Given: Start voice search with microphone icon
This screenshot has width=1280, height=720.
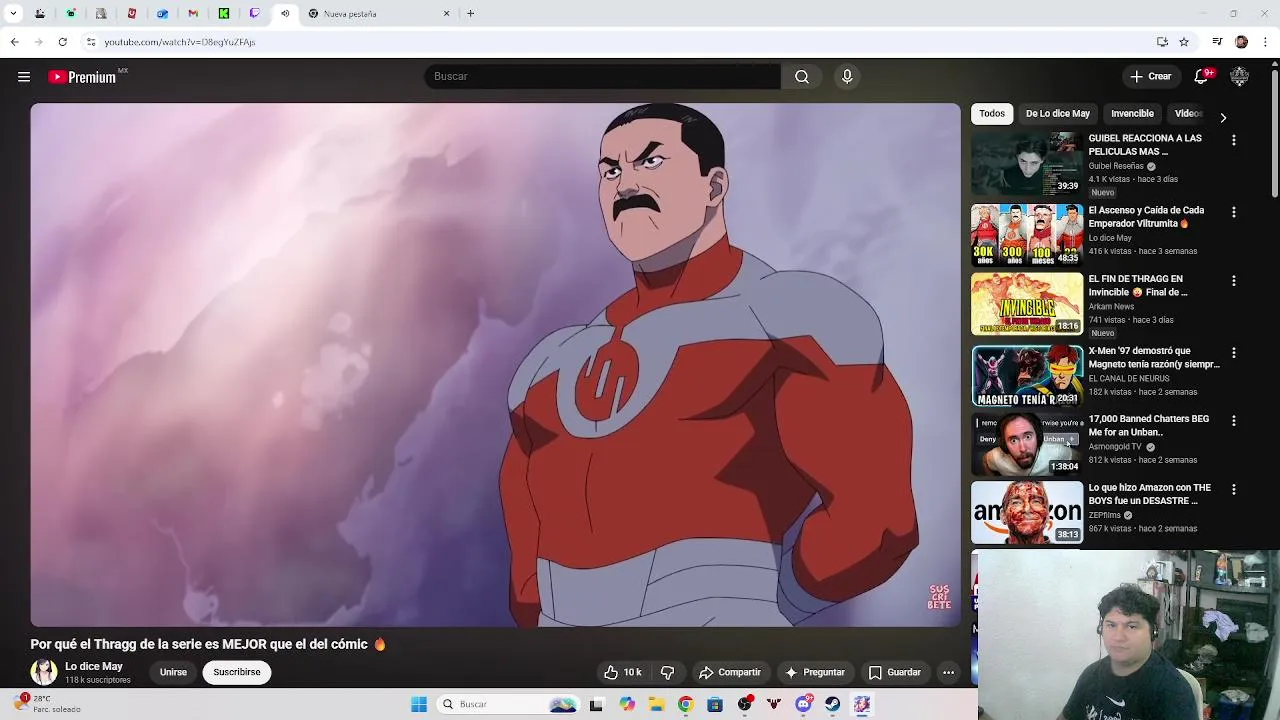Looking at the screenshot, I should (x=847, y=77).
